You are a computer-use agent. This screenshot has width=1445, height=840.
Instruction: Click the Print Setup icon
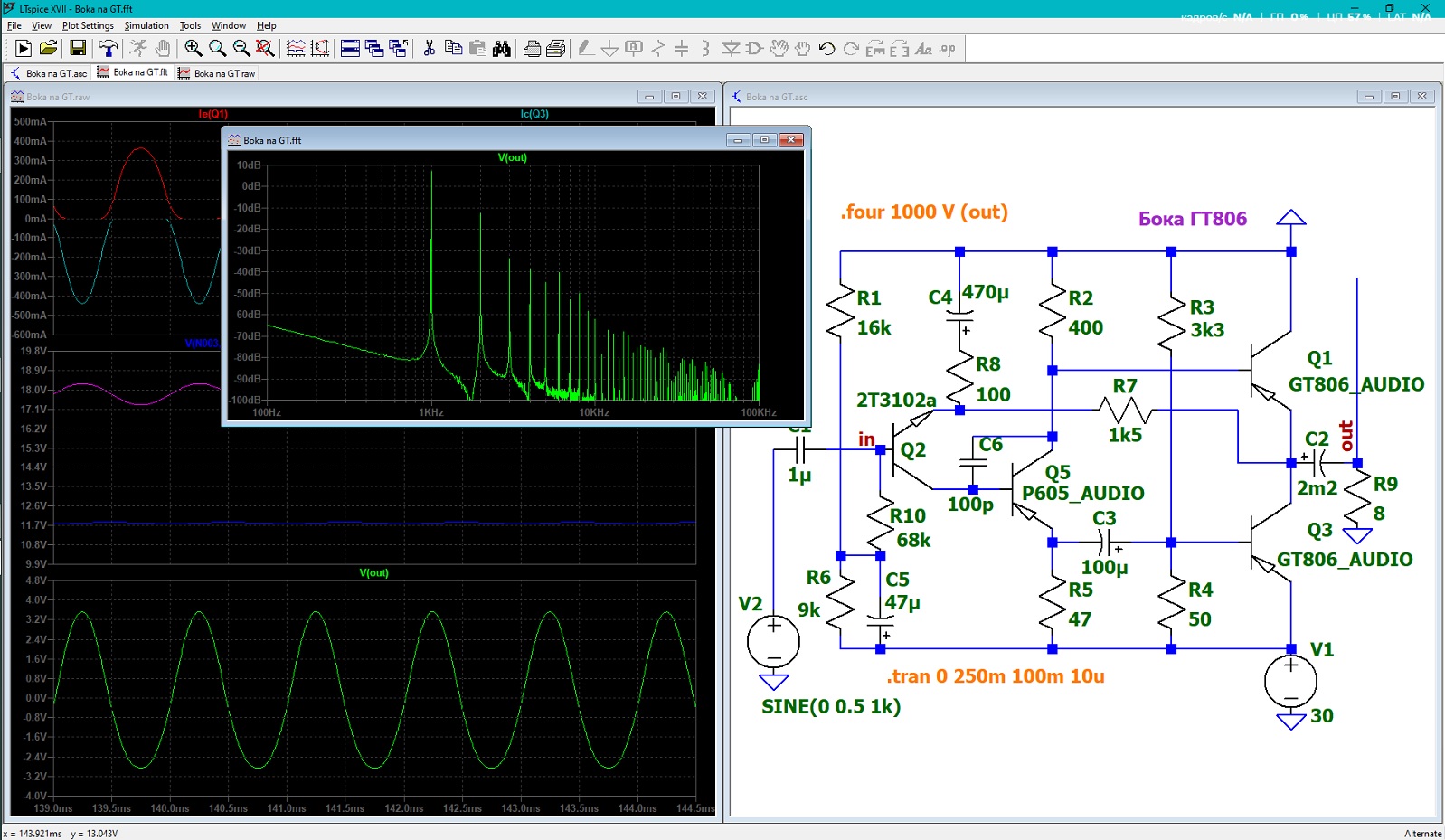532,49
